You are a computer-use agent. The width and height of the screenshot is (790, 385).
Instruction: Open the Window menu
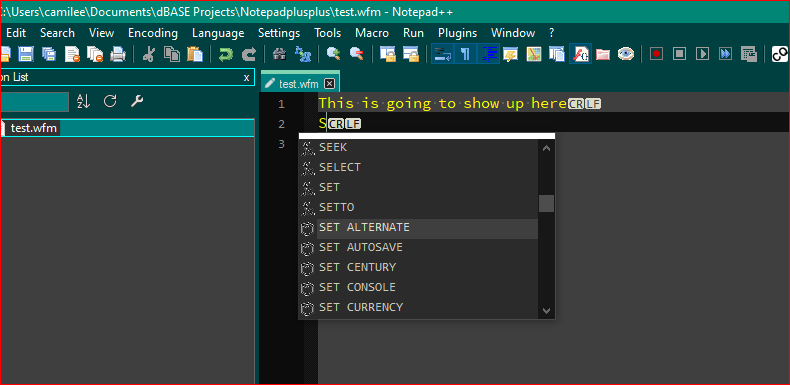click(x=513, y=33)
